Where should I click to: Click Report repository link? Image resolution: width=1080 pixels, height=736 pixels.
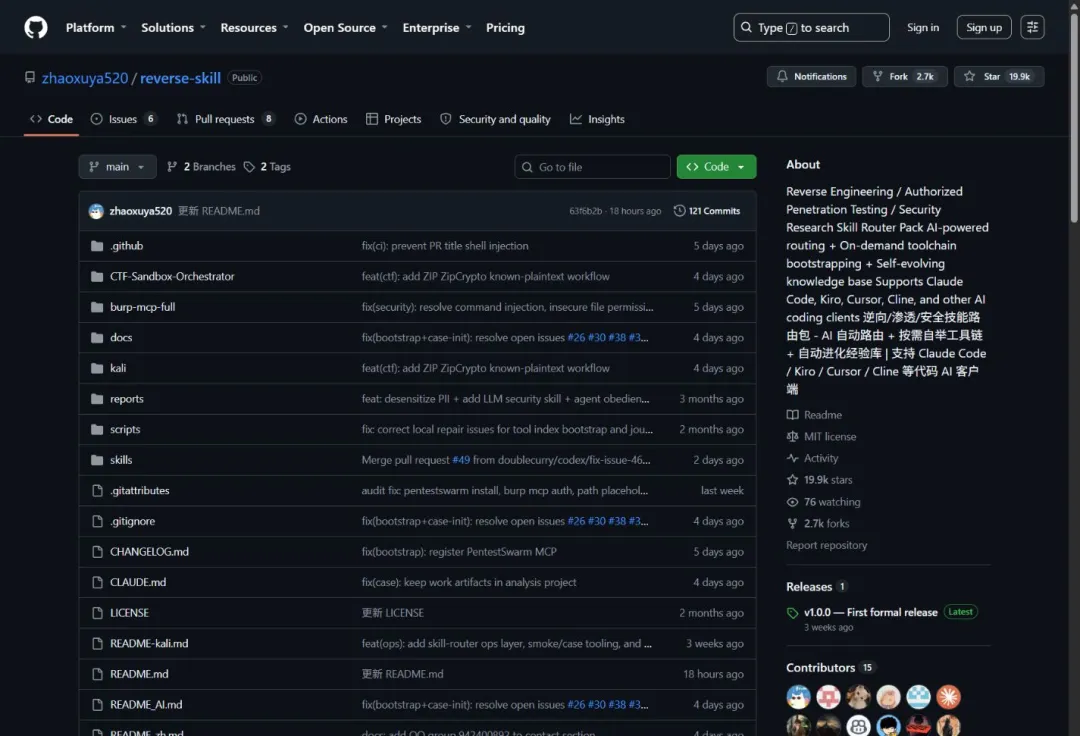(827, 545)
